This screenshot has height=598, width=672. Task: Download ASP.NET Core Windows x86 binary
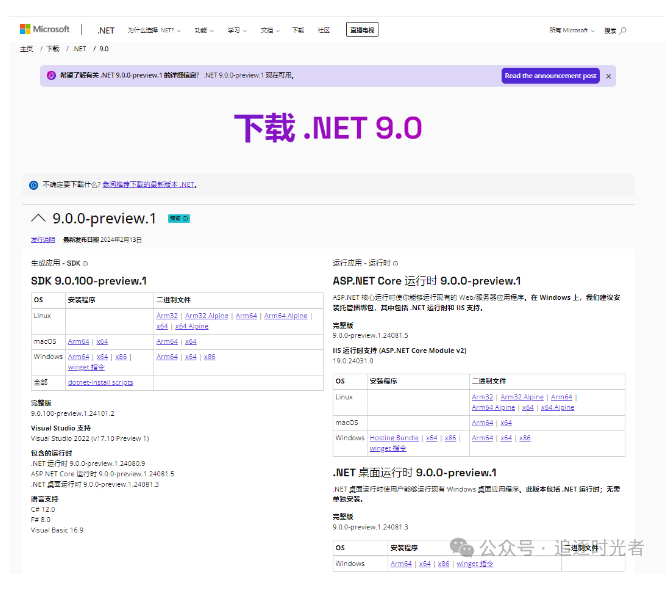point(525,438)
